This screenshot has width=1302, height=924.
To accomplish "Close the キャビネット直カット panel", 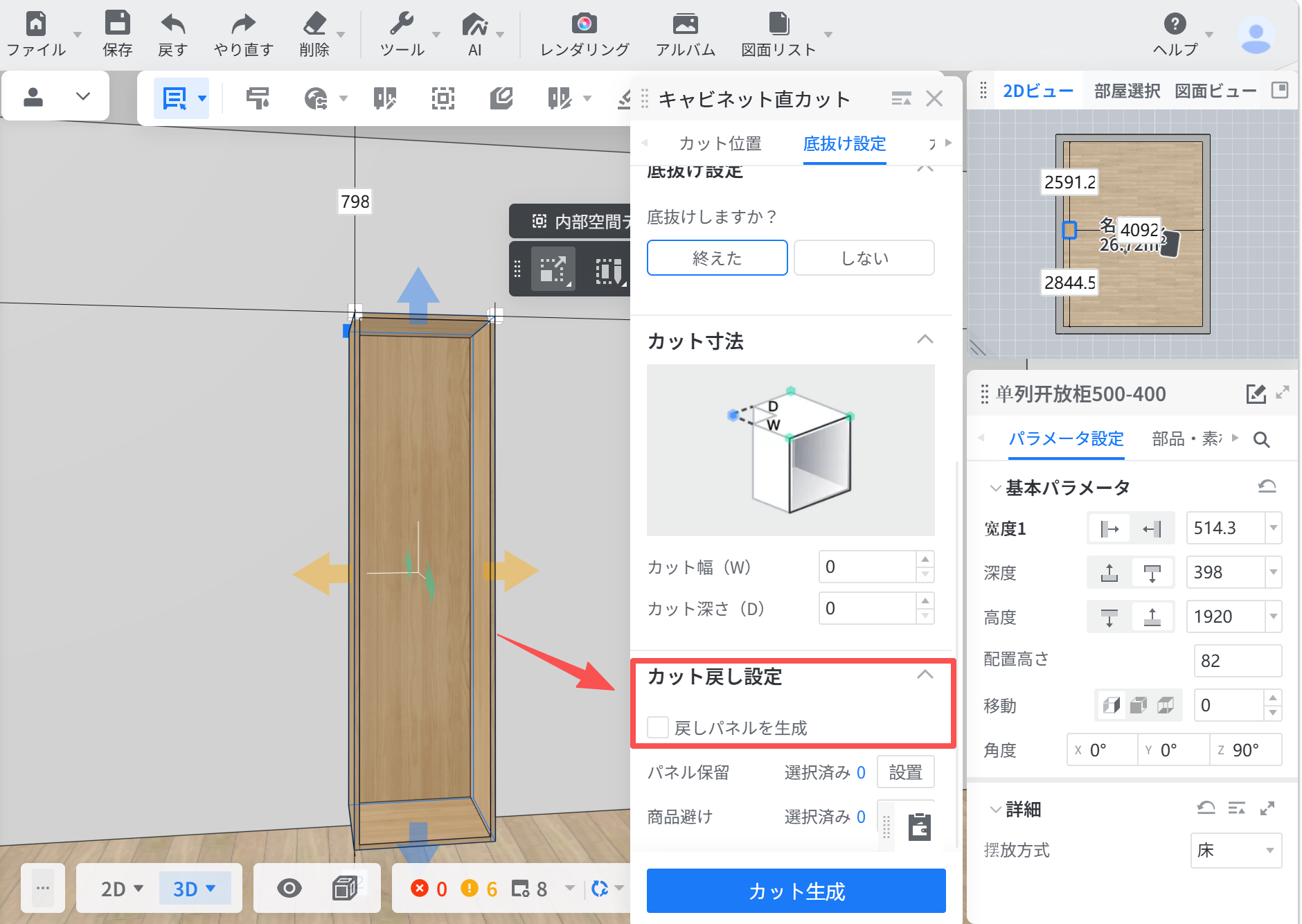I will tap(934, 99).
